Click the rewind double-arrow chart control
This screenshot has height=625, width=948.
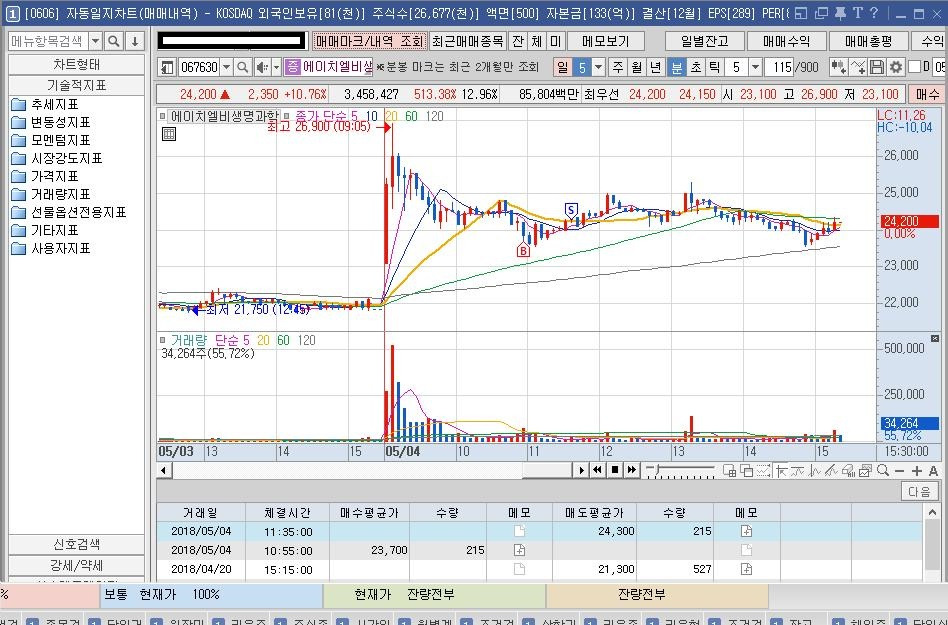tap(597, 470)
